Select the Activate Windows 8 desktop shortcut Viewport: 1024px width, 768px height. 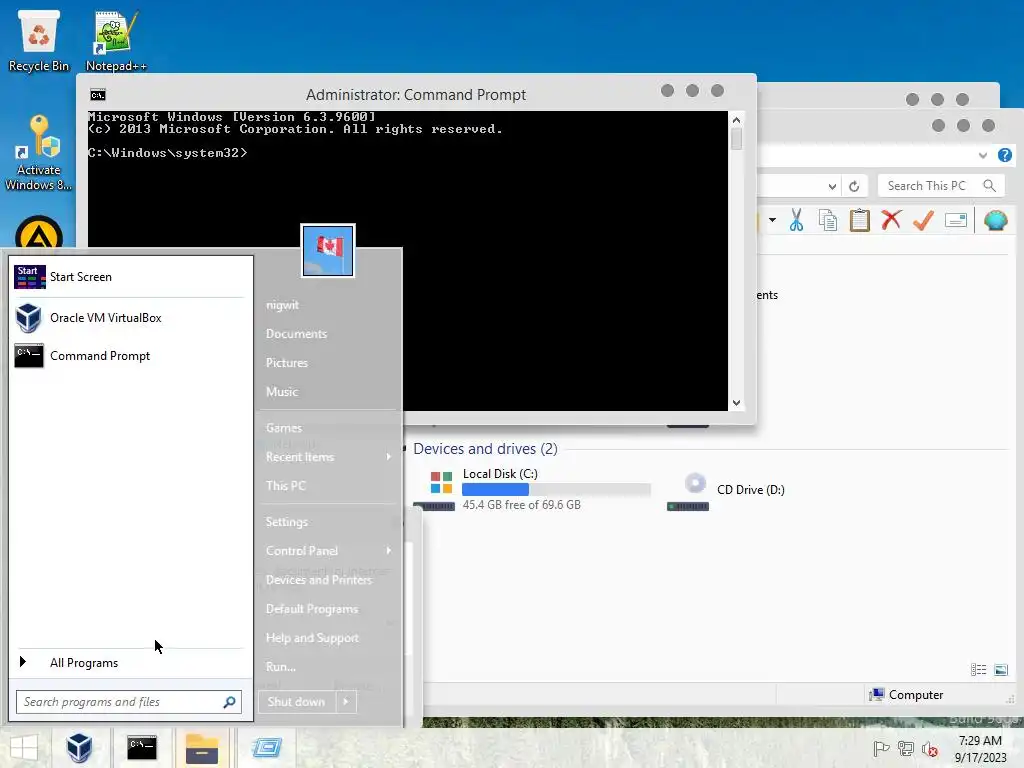point(39,153)
